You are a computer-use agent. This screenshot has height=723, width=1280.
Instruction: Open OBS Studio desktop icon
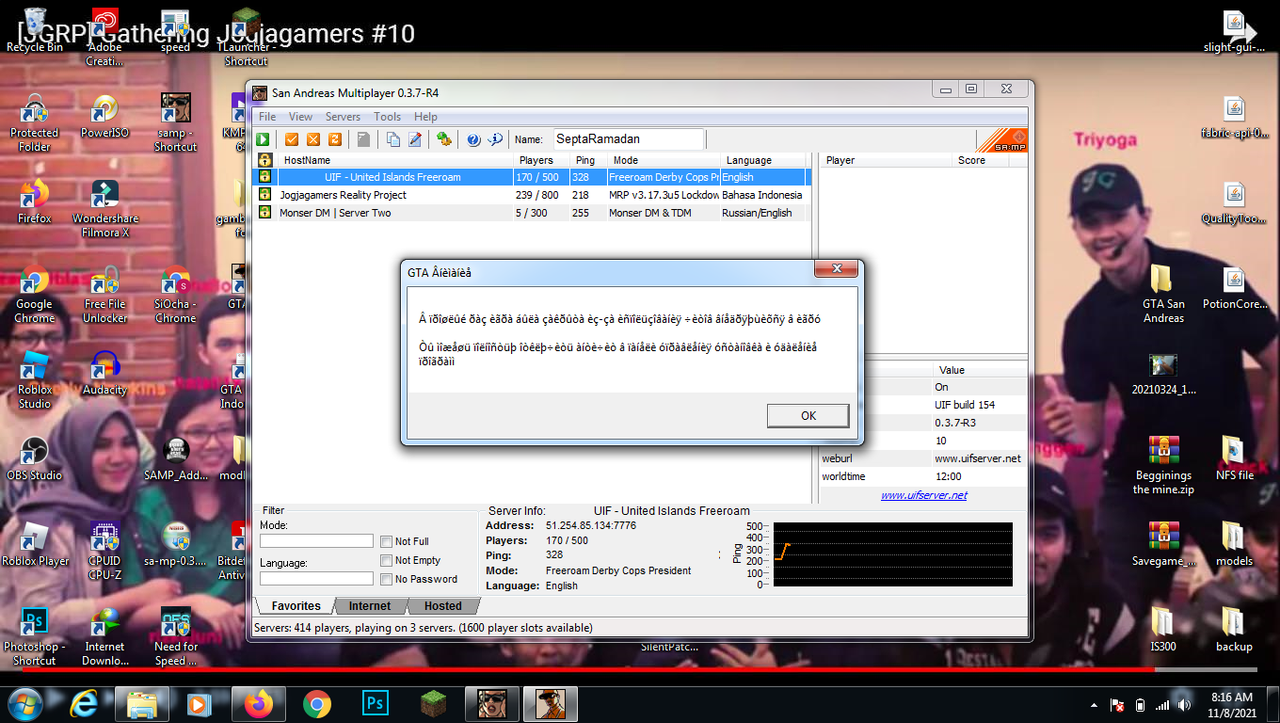[x=35, y=458]
